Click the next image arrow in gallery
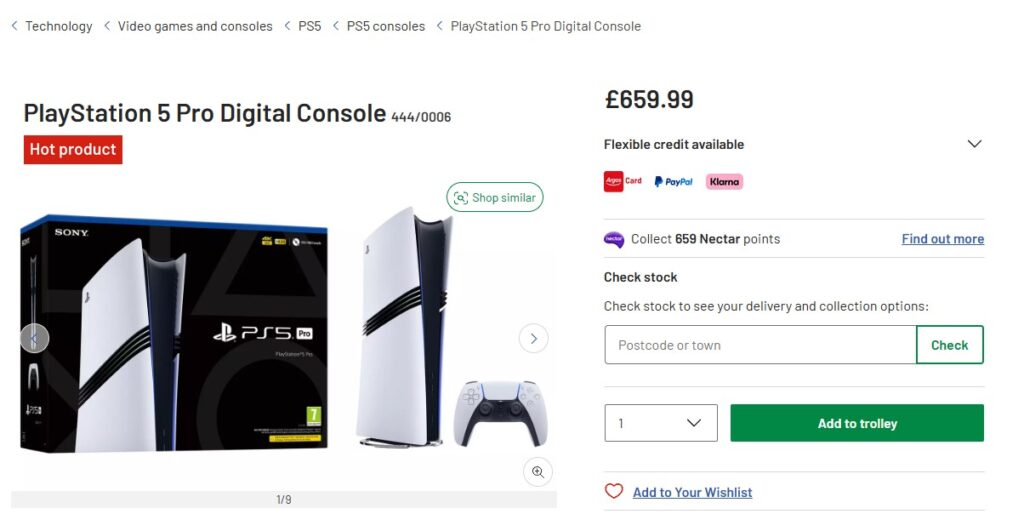The image size is (1024, 514). pos(533,338)
